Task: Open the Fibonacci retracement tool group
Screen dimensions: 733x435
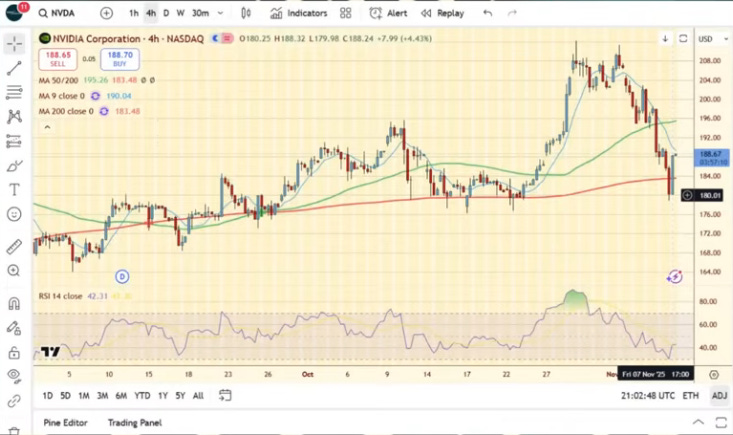Action: coord(14,92)
